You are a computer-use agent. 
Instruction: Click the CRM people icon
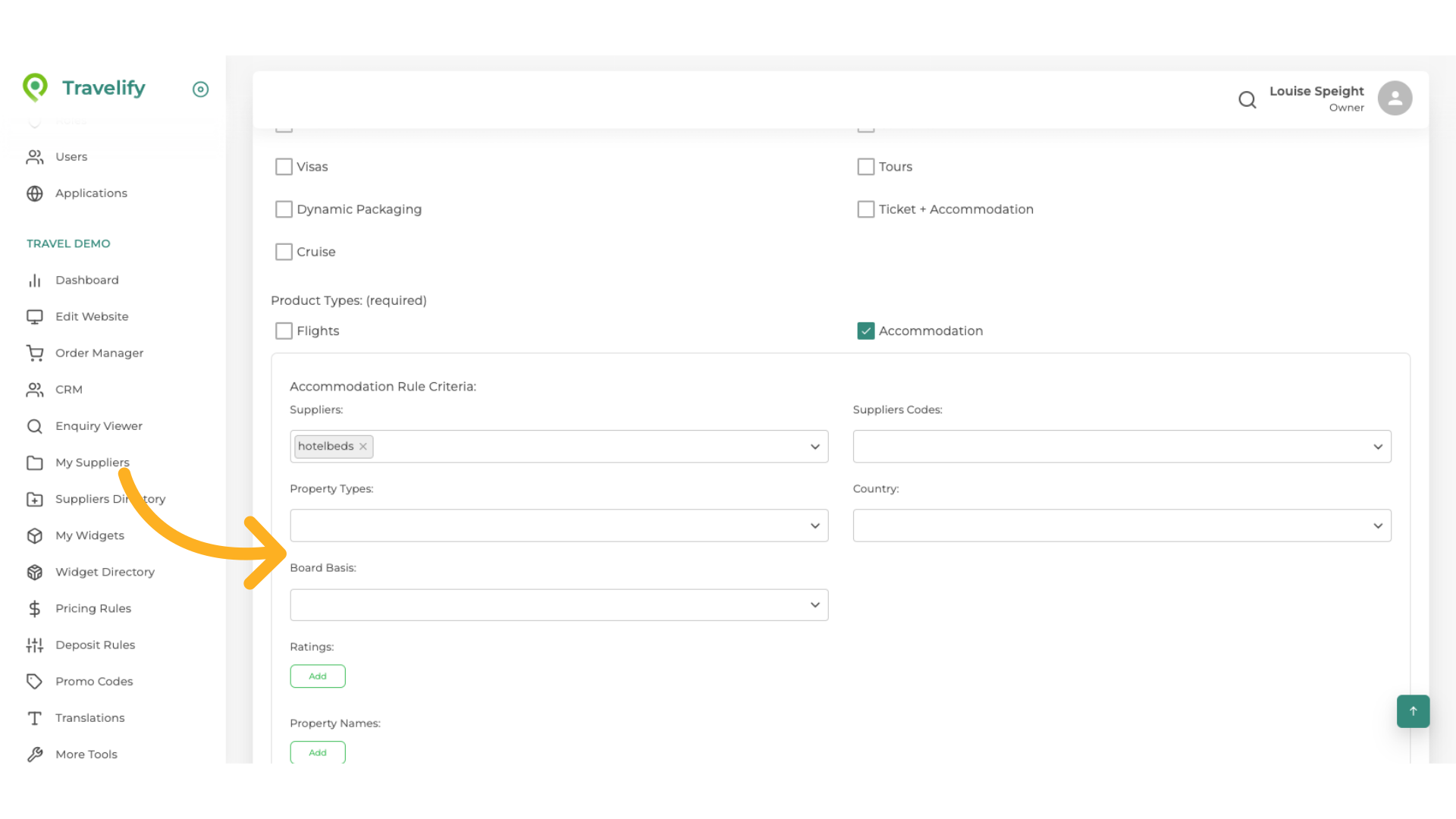pyautogui.click(x=35, y=389)
